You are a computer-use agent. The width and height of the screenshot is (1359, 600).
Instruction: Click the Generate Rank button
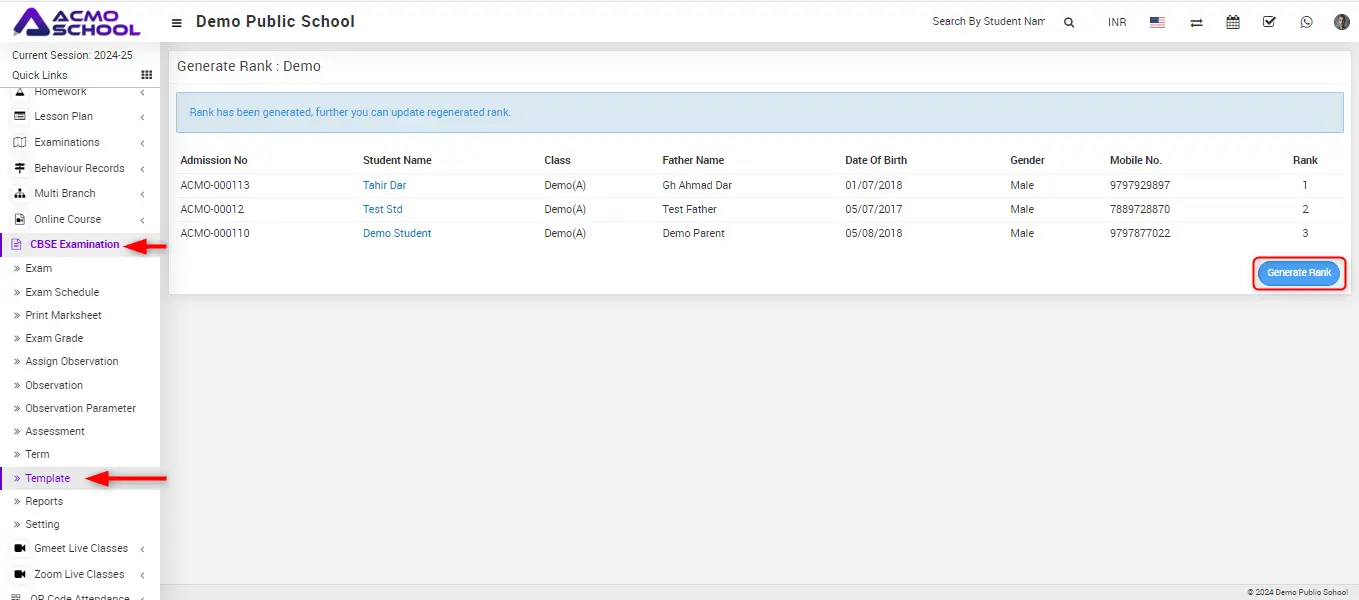pyautogui.click(x=1299, y=273)
